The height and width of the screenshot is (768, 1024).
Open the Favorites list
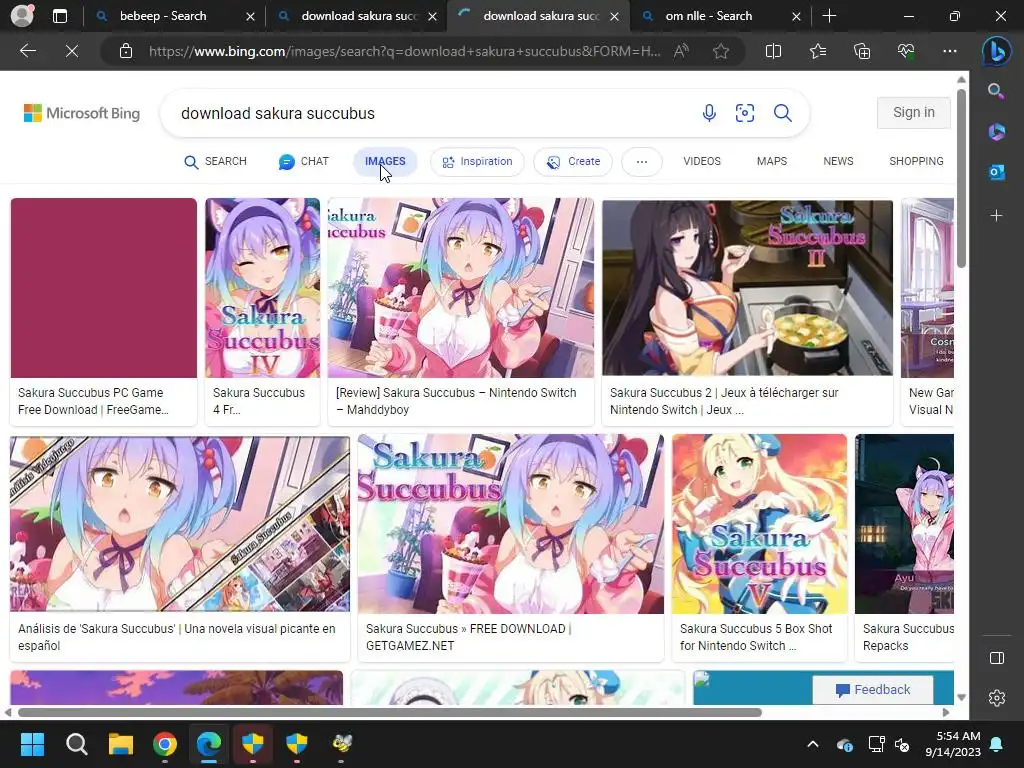pos(818,51)
